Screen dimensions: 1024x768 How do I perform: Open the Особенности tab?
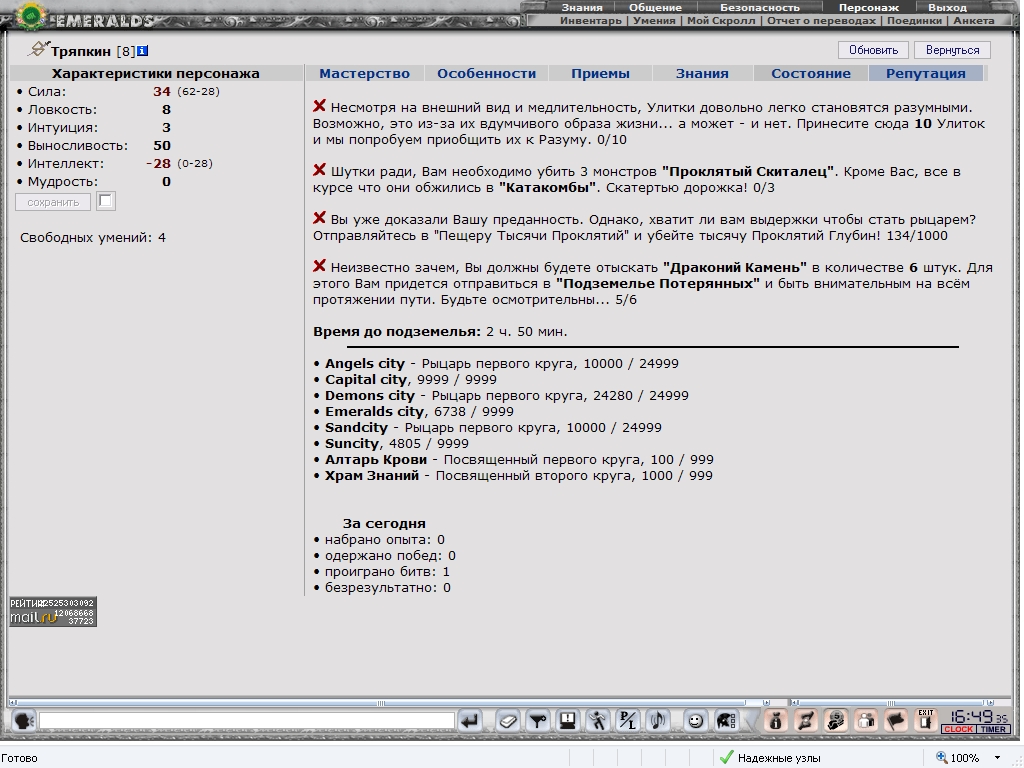point(487,73)
